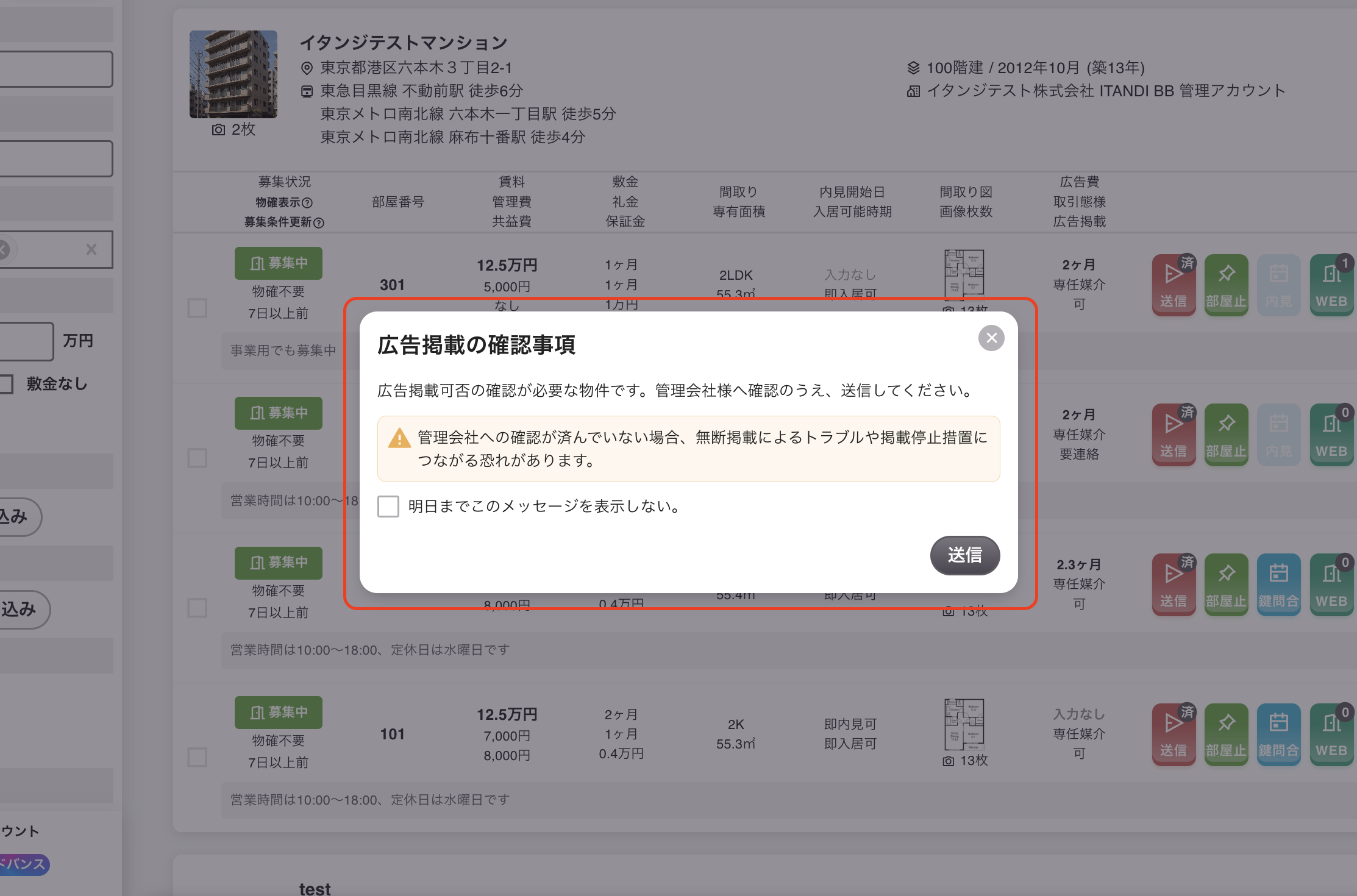Screen dimensions: 1357x896
Task: Click the 部屋止 icon for room 301
Action: (x=1226, y=285)
